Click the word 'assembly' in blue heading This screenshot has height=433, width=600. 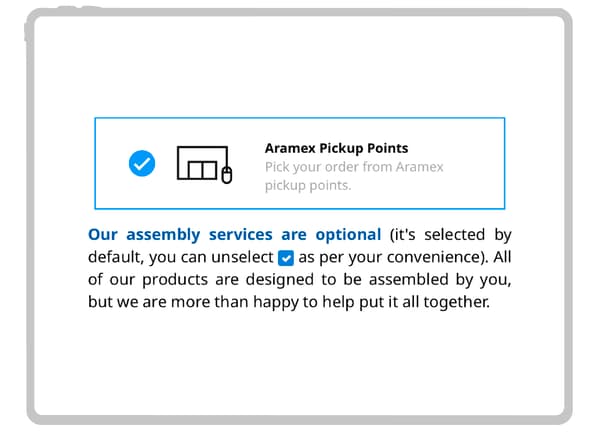click(x=163, y=234)
